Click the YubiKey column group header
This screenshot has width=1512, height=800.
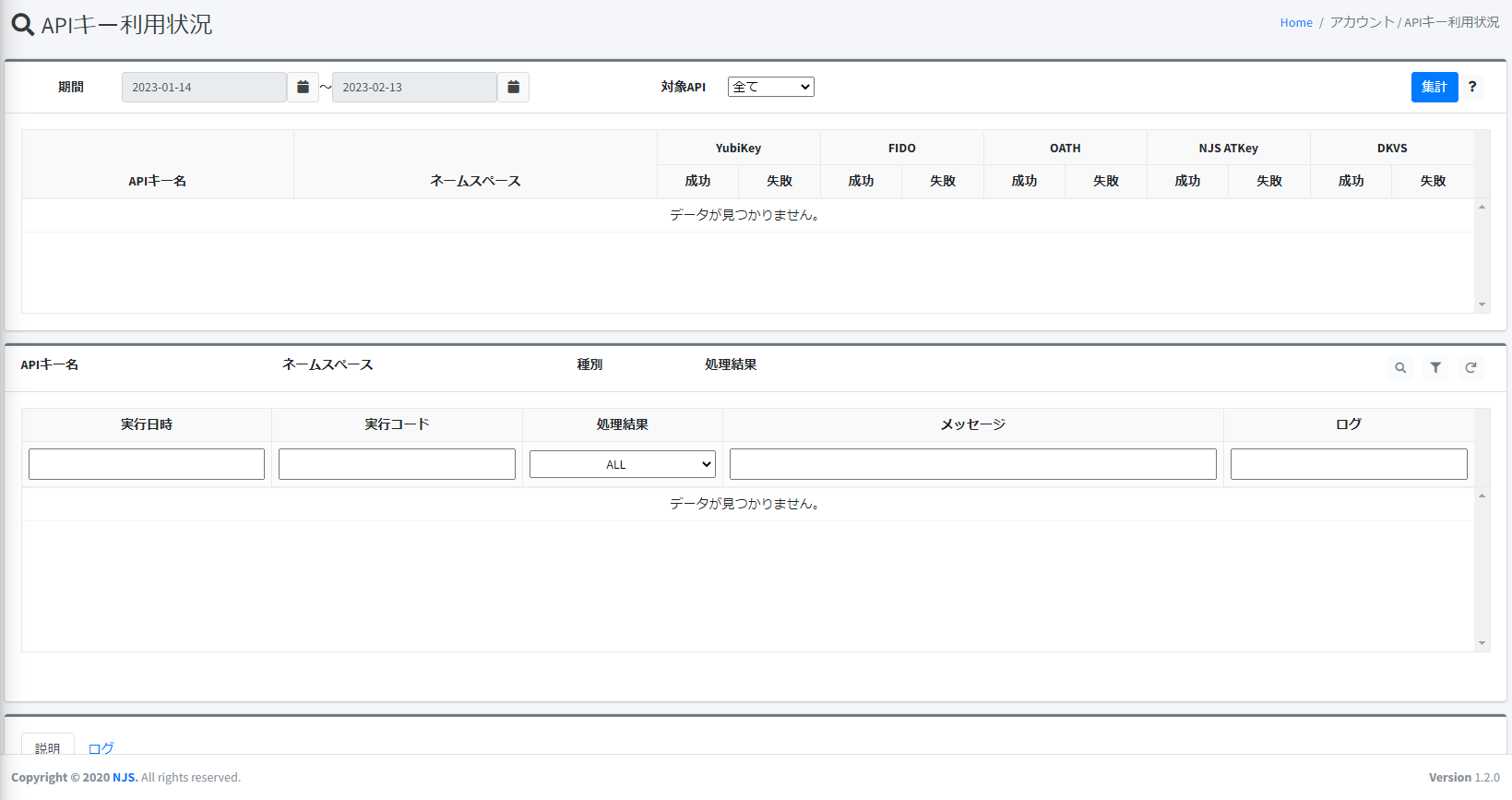739,148
